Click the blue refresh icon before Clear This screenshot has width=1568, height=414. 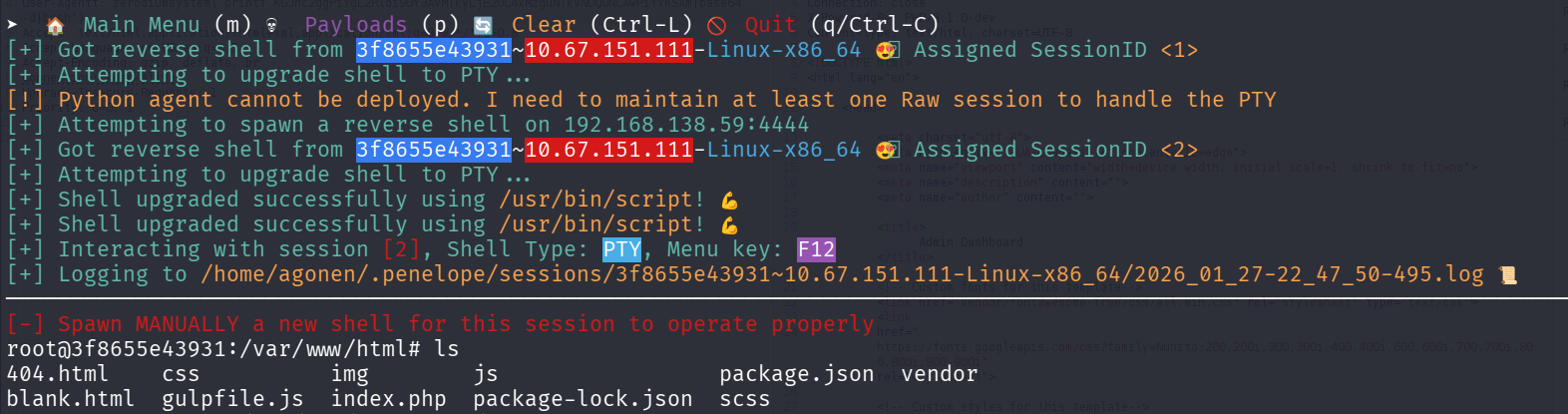tap(484, 25)
